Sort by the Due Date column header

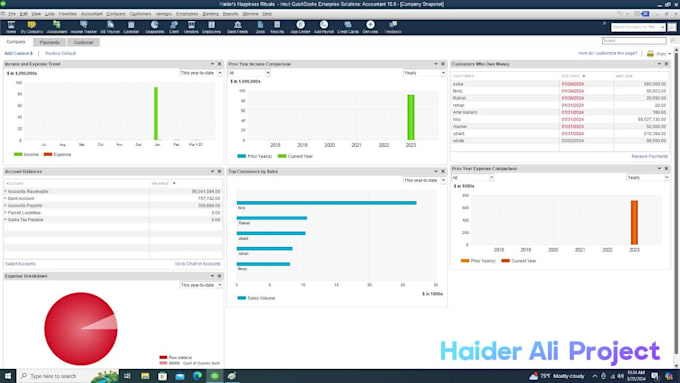click(x=573, y=76)
